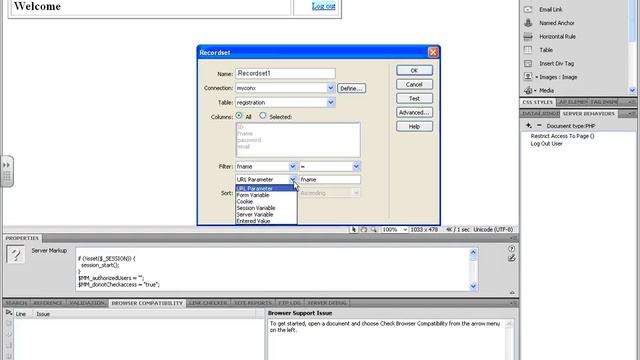This screenshot has width=640, height=360.
Task: Open the Connection dropdown showing myconx
Action: pos(331,88)
